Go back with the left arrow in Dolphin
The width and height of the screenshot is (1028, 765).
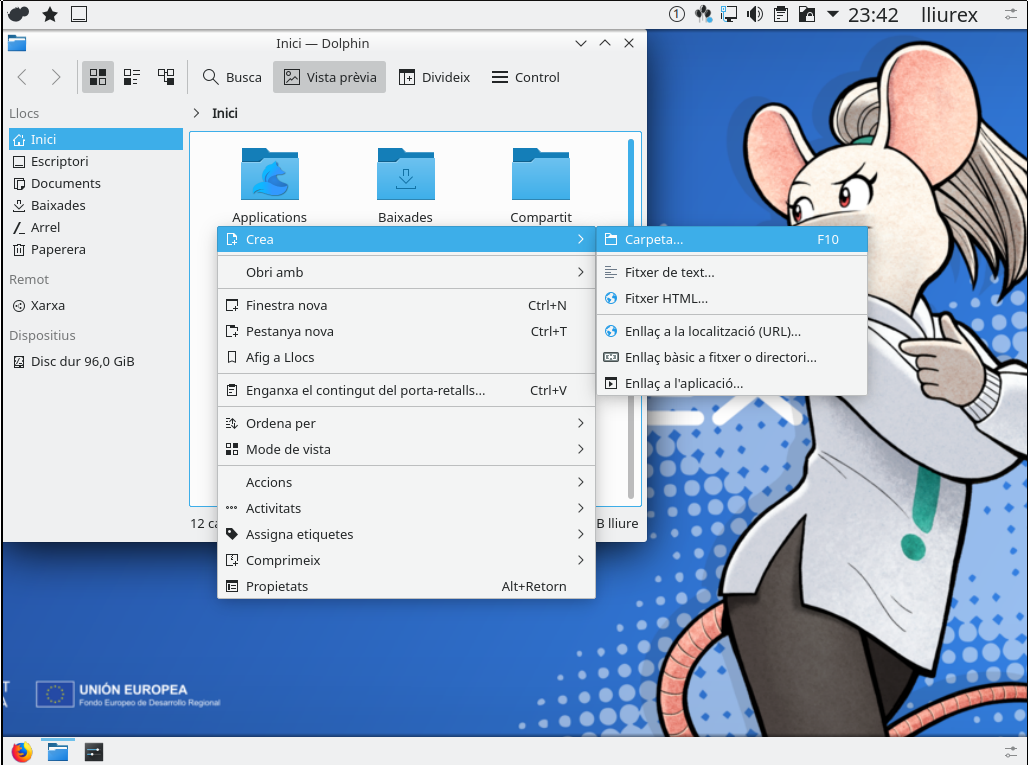point(22,77)
